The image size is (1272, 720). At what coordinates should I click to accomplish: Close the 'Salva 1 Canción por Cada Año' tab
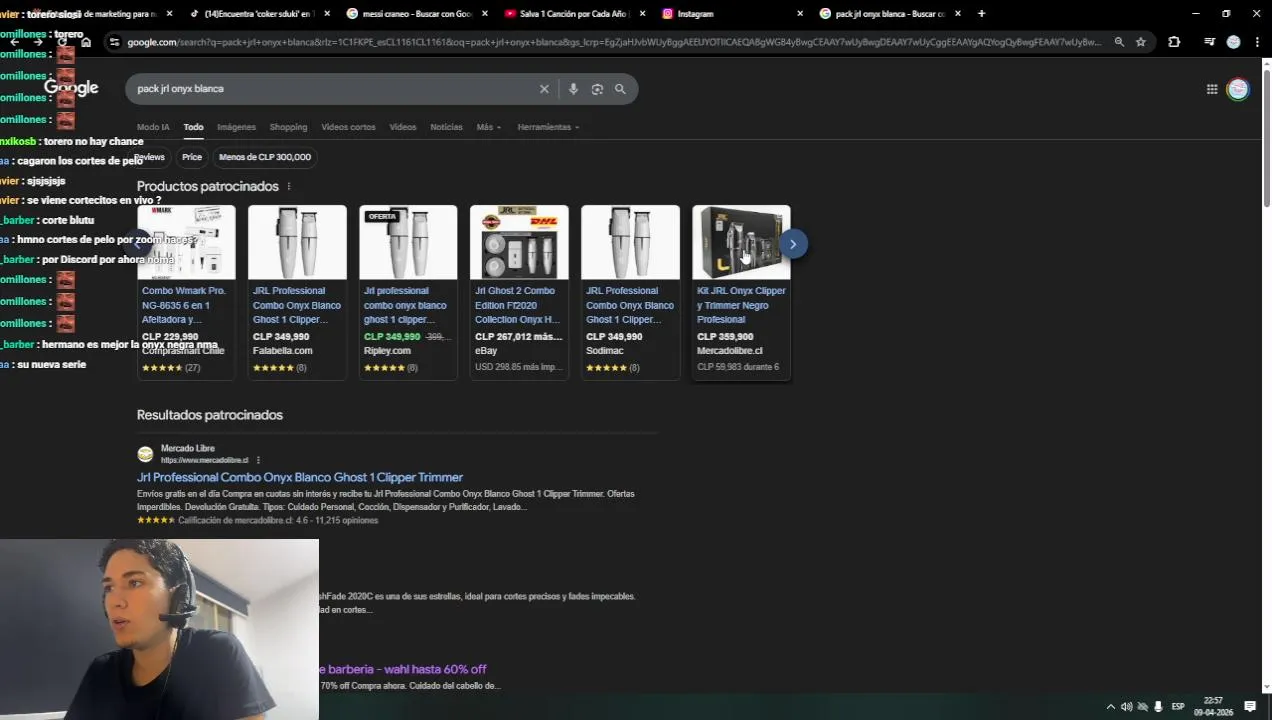[x=641, y=14]
